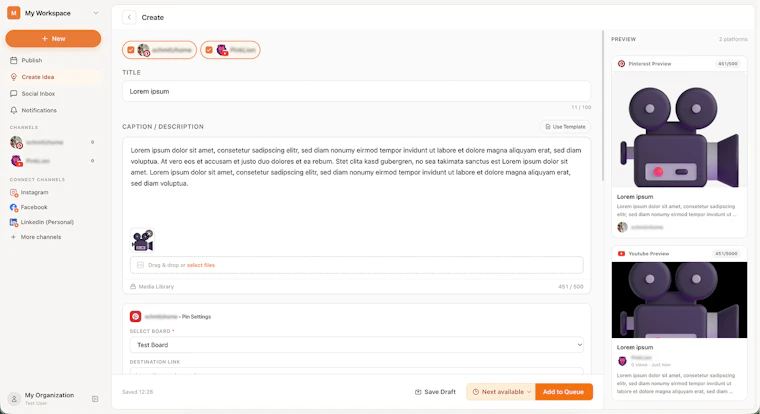Uncheck the Pinterest account checkbox
Viewport: 760px width, 414px height.
tap(131, 50)
